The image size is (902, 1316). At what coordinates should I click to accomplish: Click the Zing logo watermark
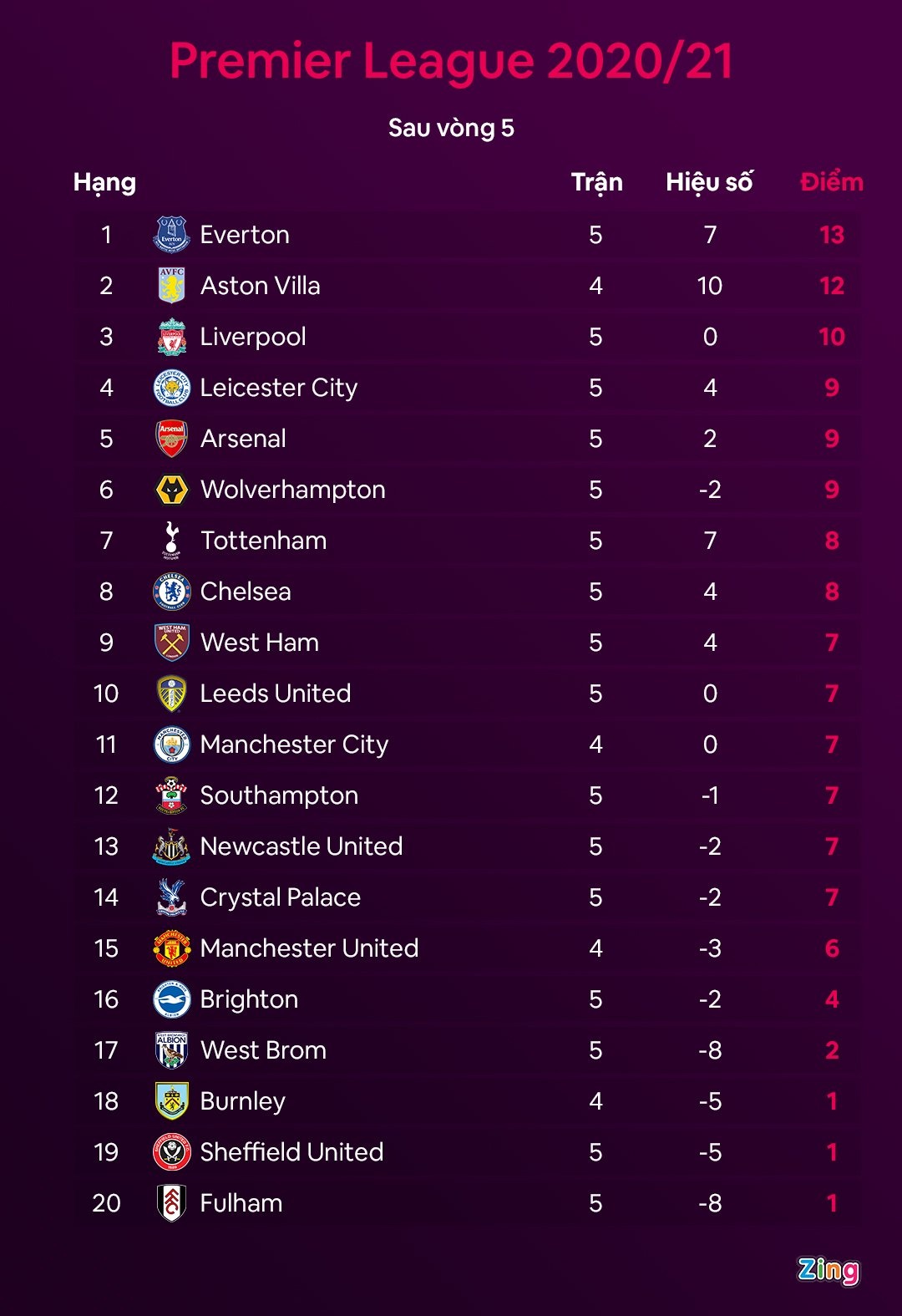point(828,1270)
